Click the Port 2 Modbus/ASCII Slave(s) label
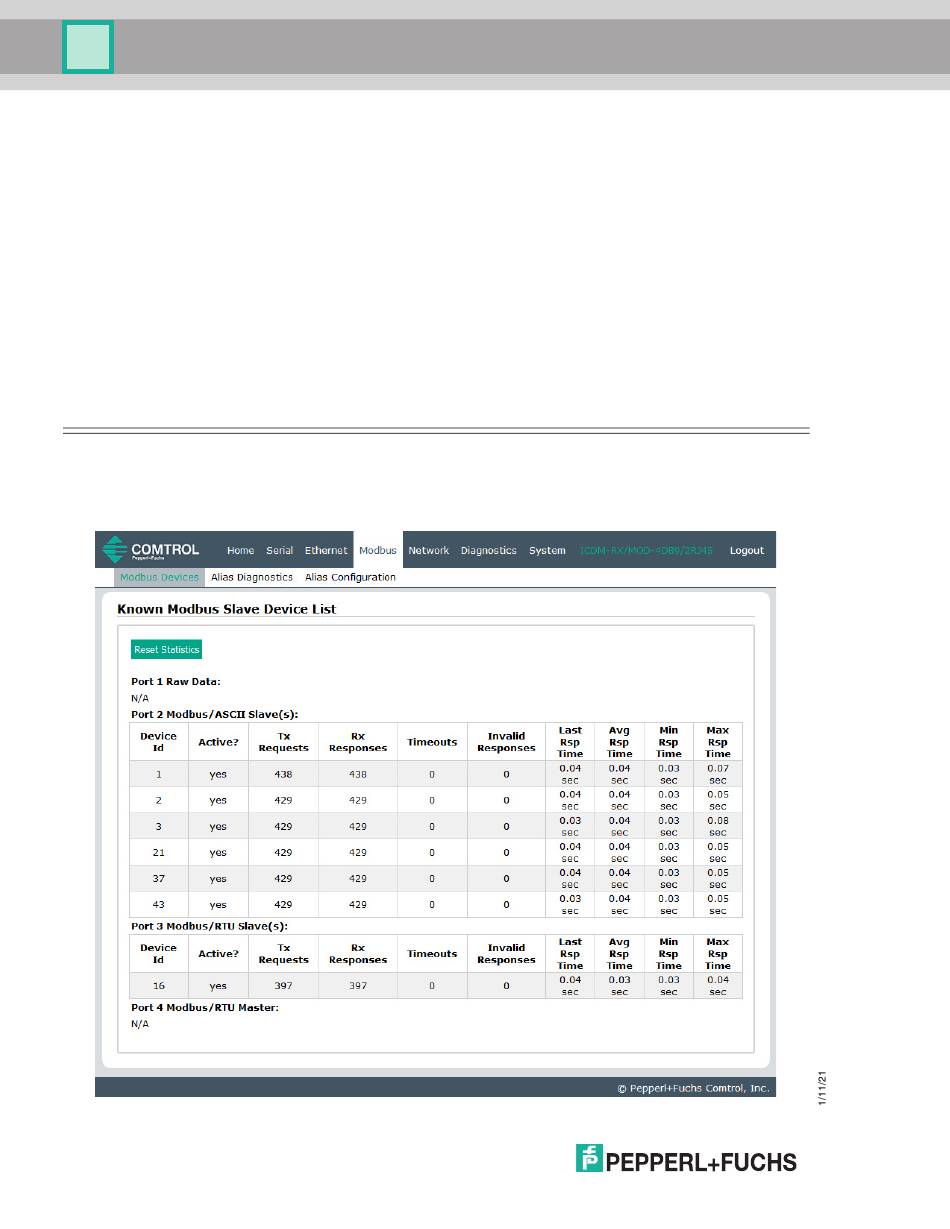The image size is (950, 1229). [x=215, y=714]
